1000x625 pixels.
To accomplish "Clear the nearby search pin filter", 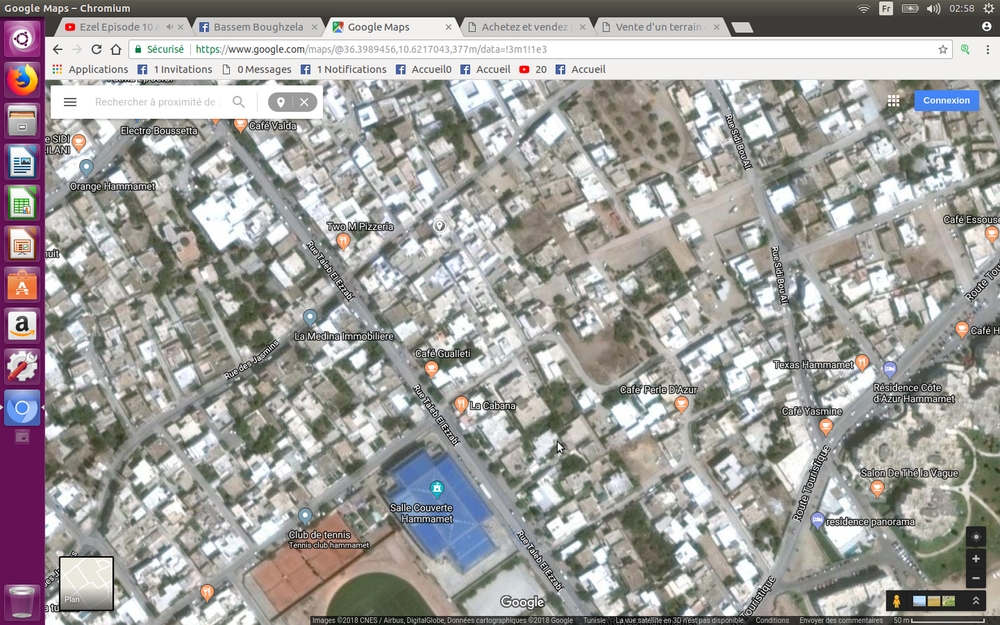I will 304,102.
